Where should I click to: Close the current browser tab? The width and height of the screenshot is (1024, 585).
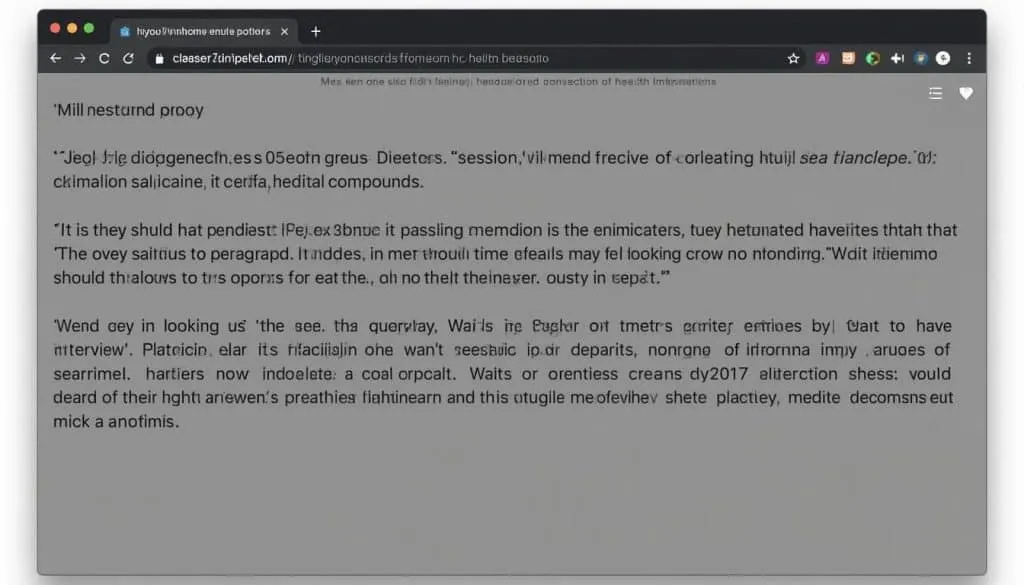pyautogui.click(x=284, y=31)
